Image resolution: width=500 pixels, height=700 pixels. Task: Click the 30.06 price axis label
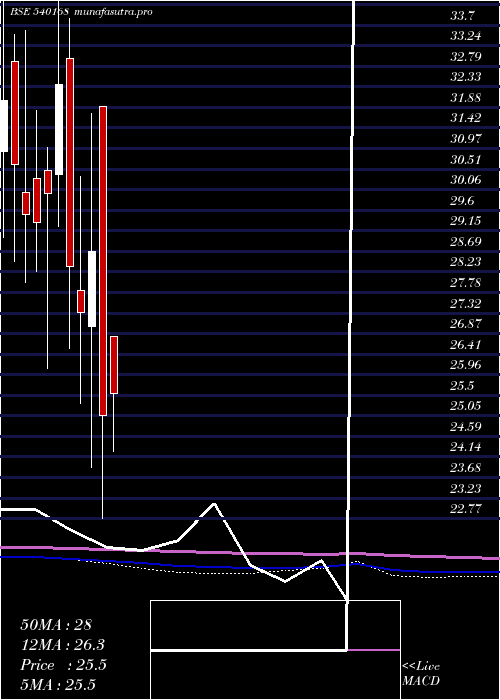pyautogui.click(x=466, y=180)
